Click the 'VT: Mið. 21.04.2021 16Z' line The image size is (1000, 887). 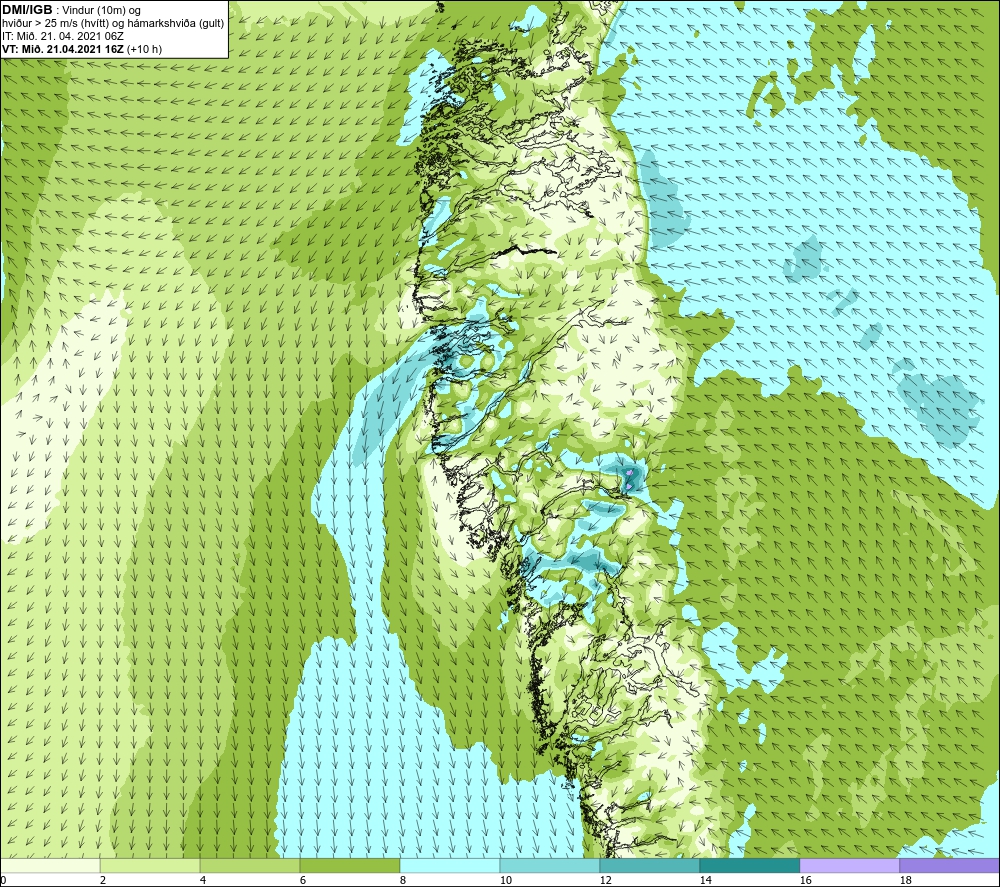pos(63,49)
